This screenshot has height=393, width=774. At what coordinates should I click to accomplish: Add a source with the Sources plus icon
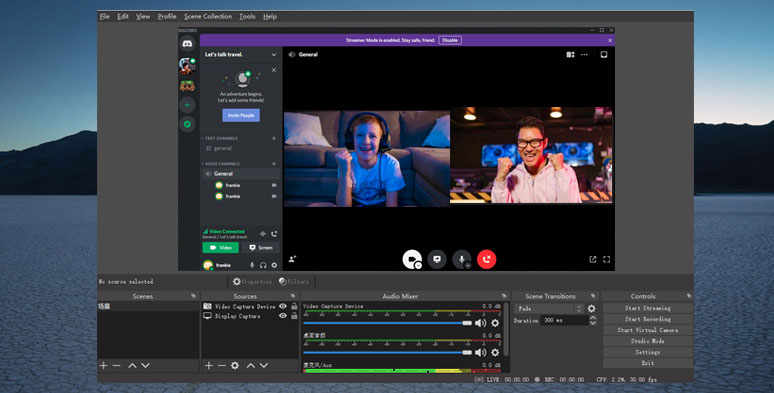[209, 365]
